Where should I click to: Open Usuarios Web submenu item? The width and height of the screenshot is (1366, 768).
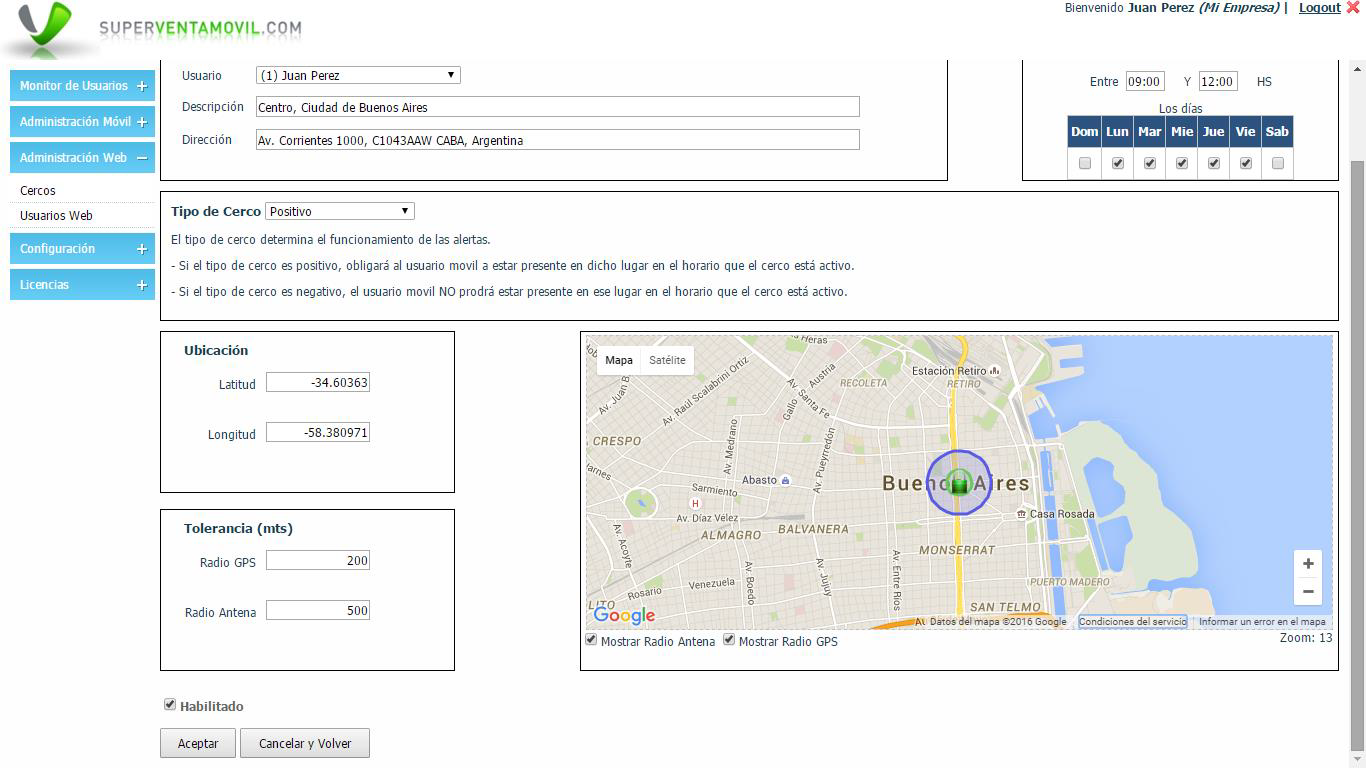click(56, 215)
